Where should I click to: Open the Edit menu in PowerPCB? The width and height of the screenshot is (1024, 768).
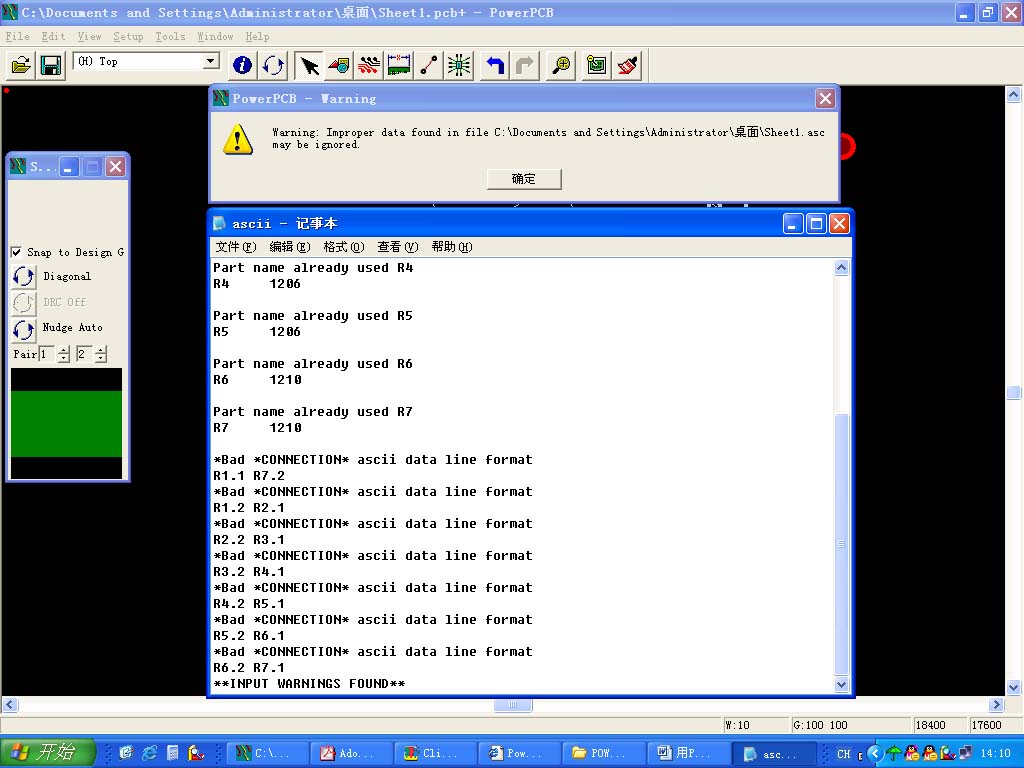click(53, 37)
